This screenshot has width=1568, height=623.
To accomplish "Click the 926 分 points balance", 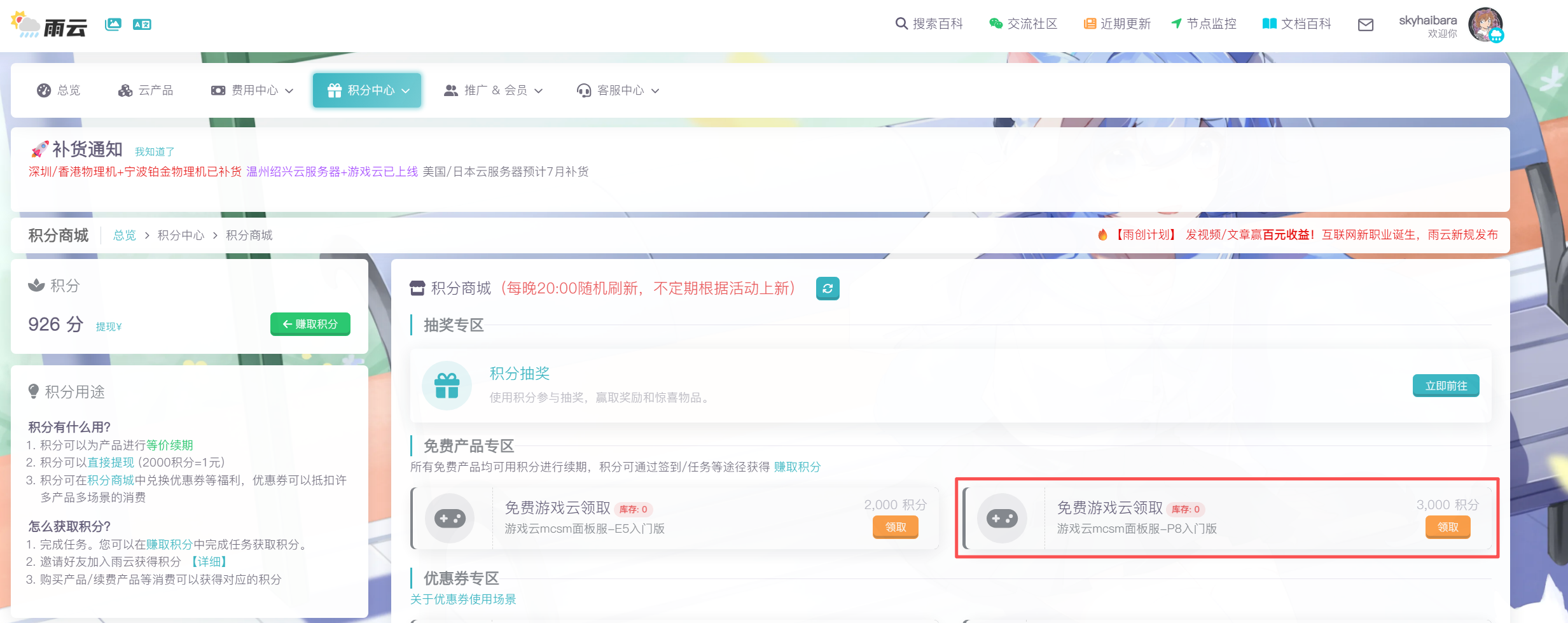I will coord(56,324).
